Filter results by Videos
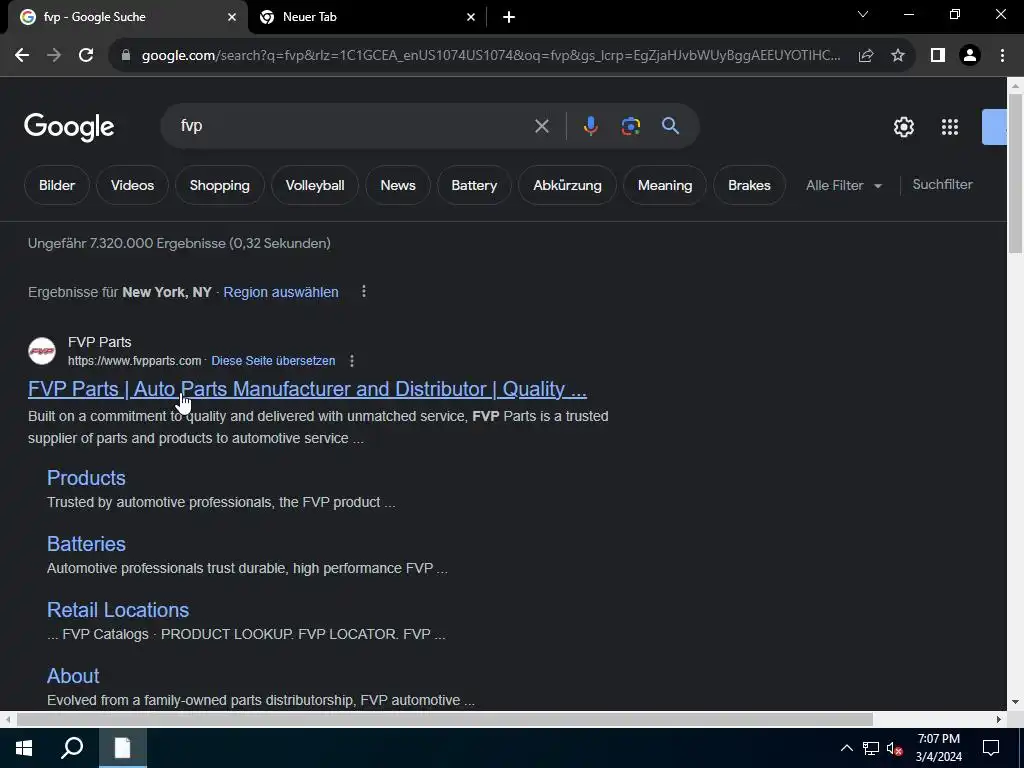The image size is (1024, 768). tap(133, 185)
